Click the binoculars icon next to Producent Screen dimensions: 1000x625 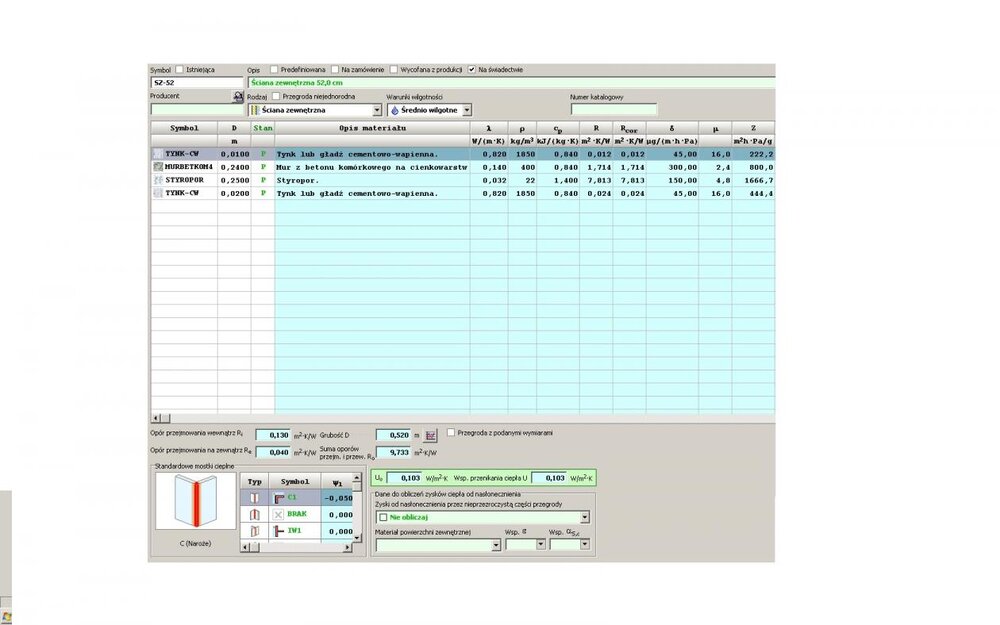click(238, 96)
